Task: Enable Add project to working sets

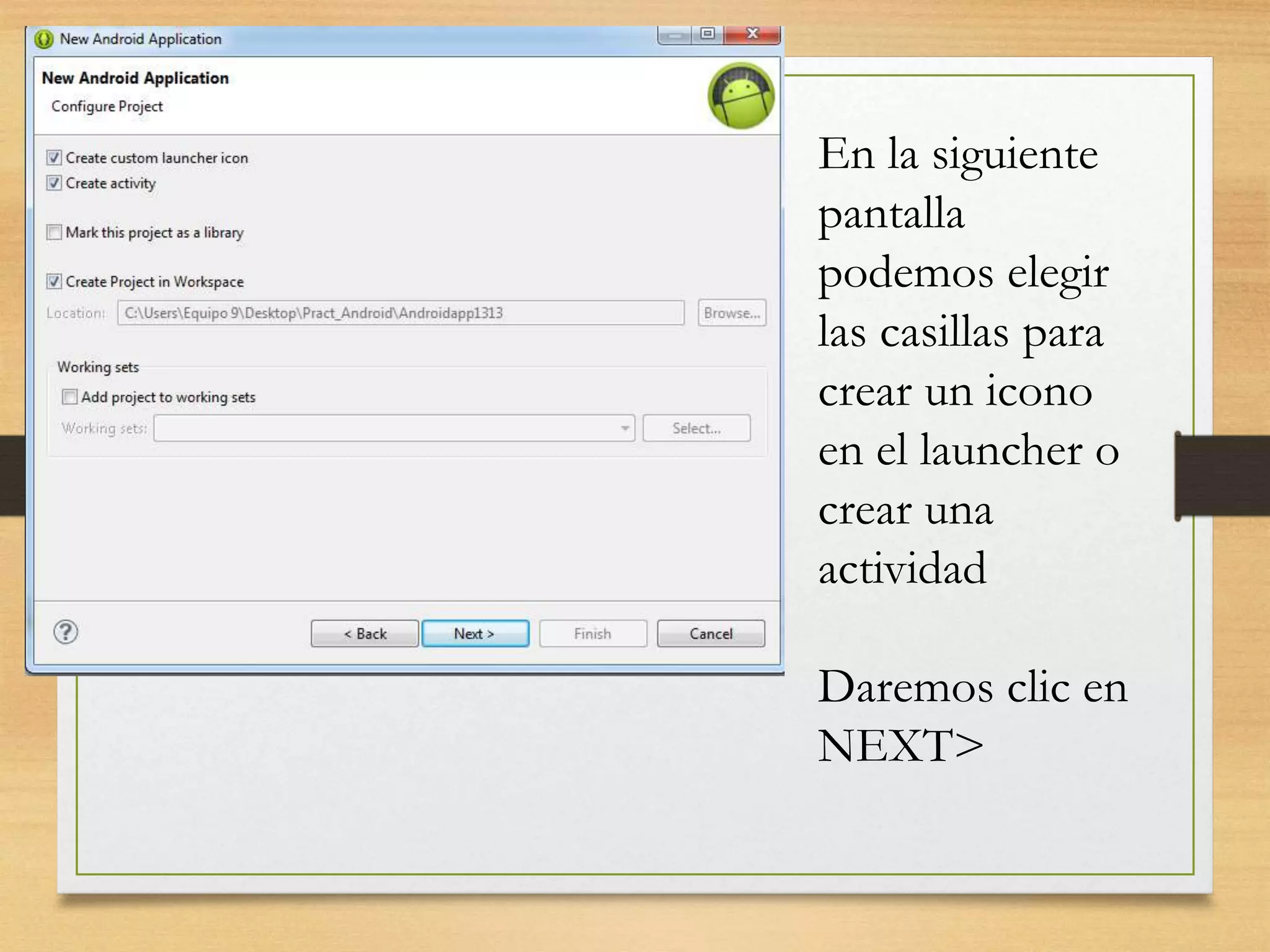Action: (70, 397)
